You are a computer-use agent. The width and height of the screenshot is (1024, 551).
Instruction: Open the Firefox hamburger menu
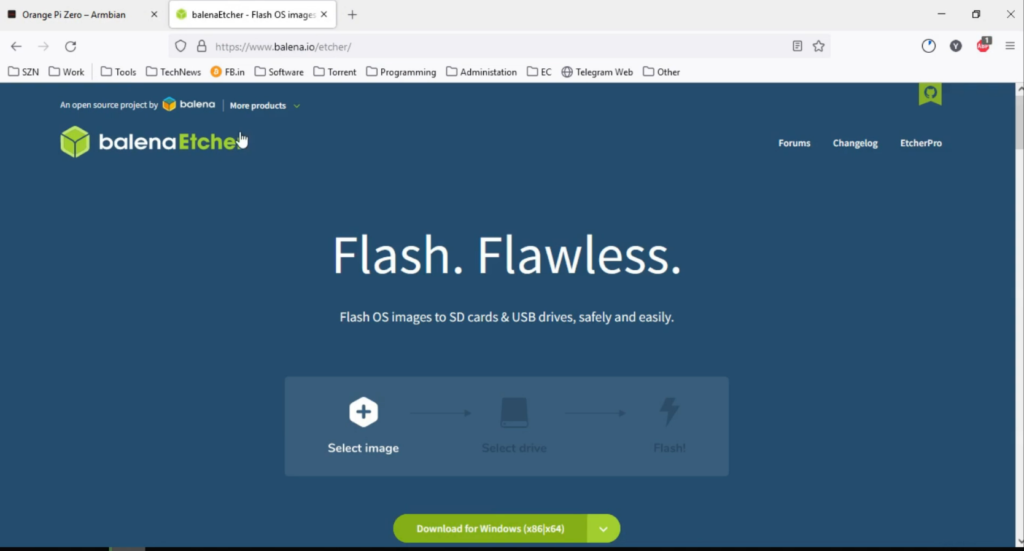(1010, 46)
